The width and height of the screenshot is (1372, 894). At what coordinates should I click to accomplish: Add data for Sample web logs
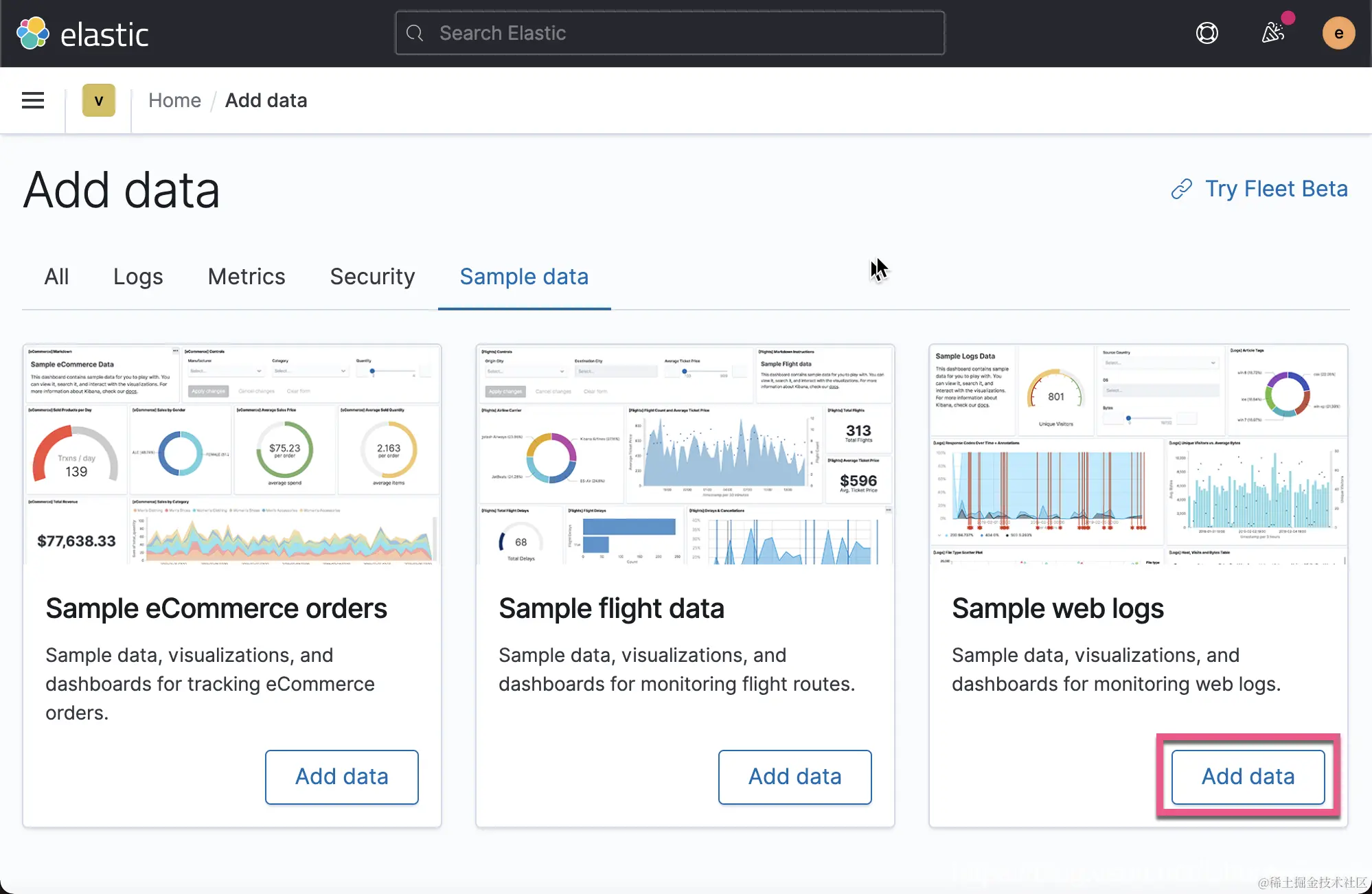[x=1248, y=777]
